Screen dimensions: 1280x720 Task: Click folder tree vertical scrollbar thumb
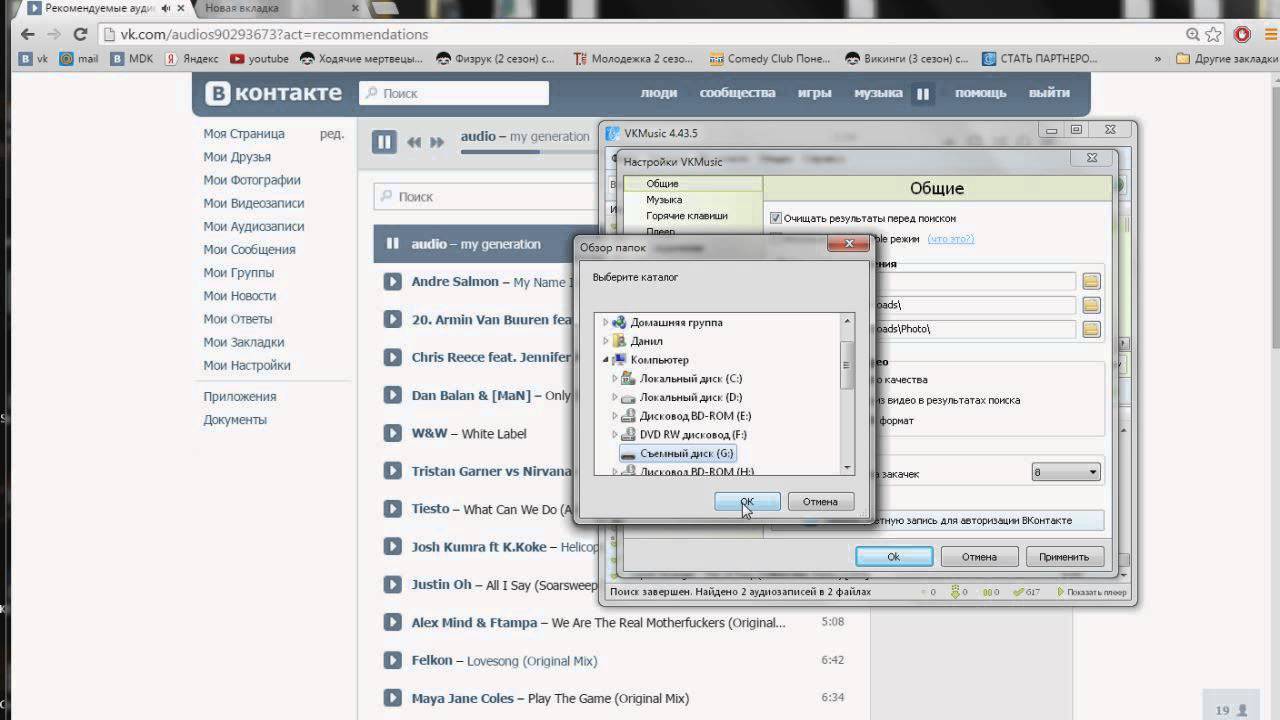(x=848, y=363)
